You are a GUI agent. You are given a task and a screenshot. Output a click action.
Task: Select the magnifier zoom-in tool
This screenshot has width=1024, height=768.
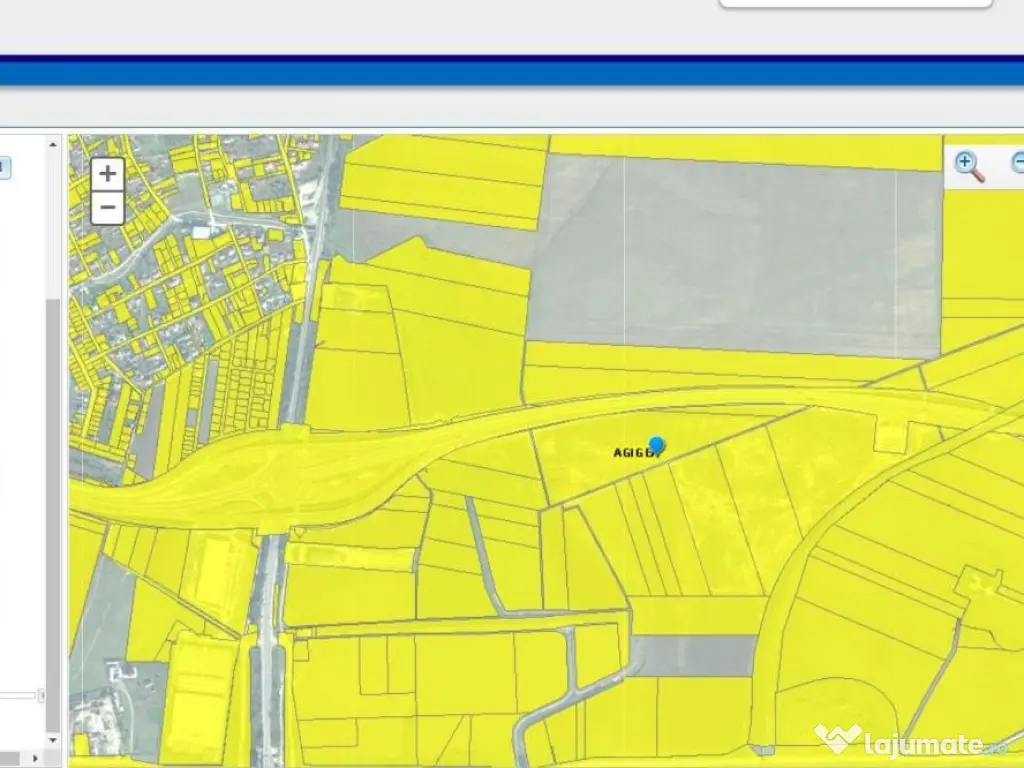[968, 165]
